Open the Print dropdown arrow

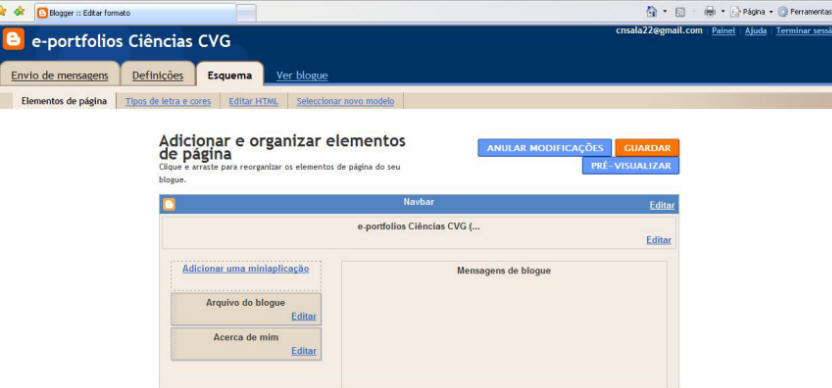pyautogui.click(x=722, y=11)
